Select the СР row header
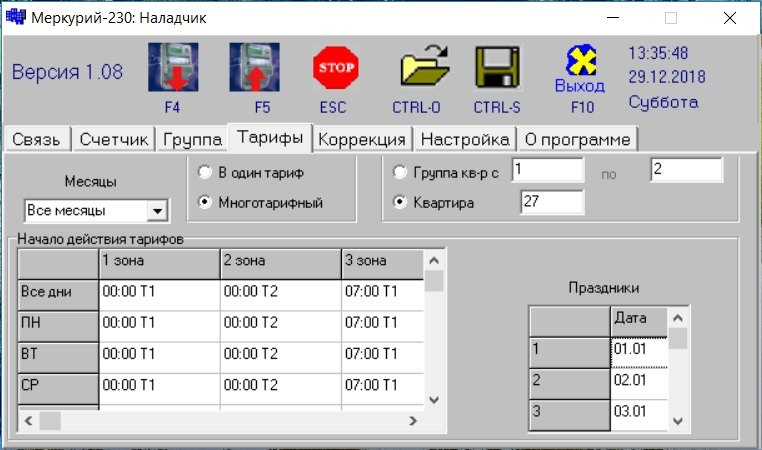The image size is (762, 450). coord(58,389)
